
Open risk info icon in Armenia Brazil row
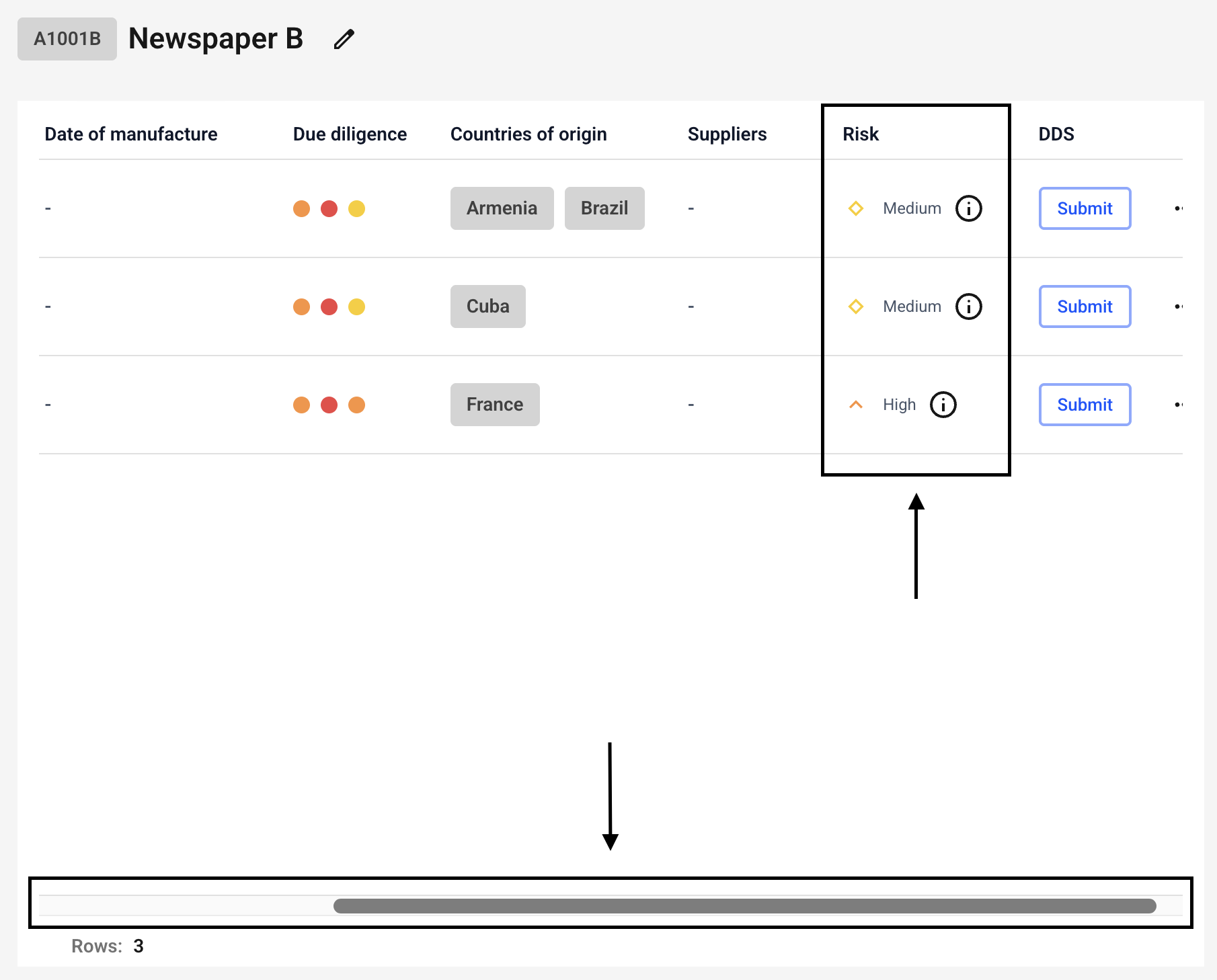pos(968,208)
